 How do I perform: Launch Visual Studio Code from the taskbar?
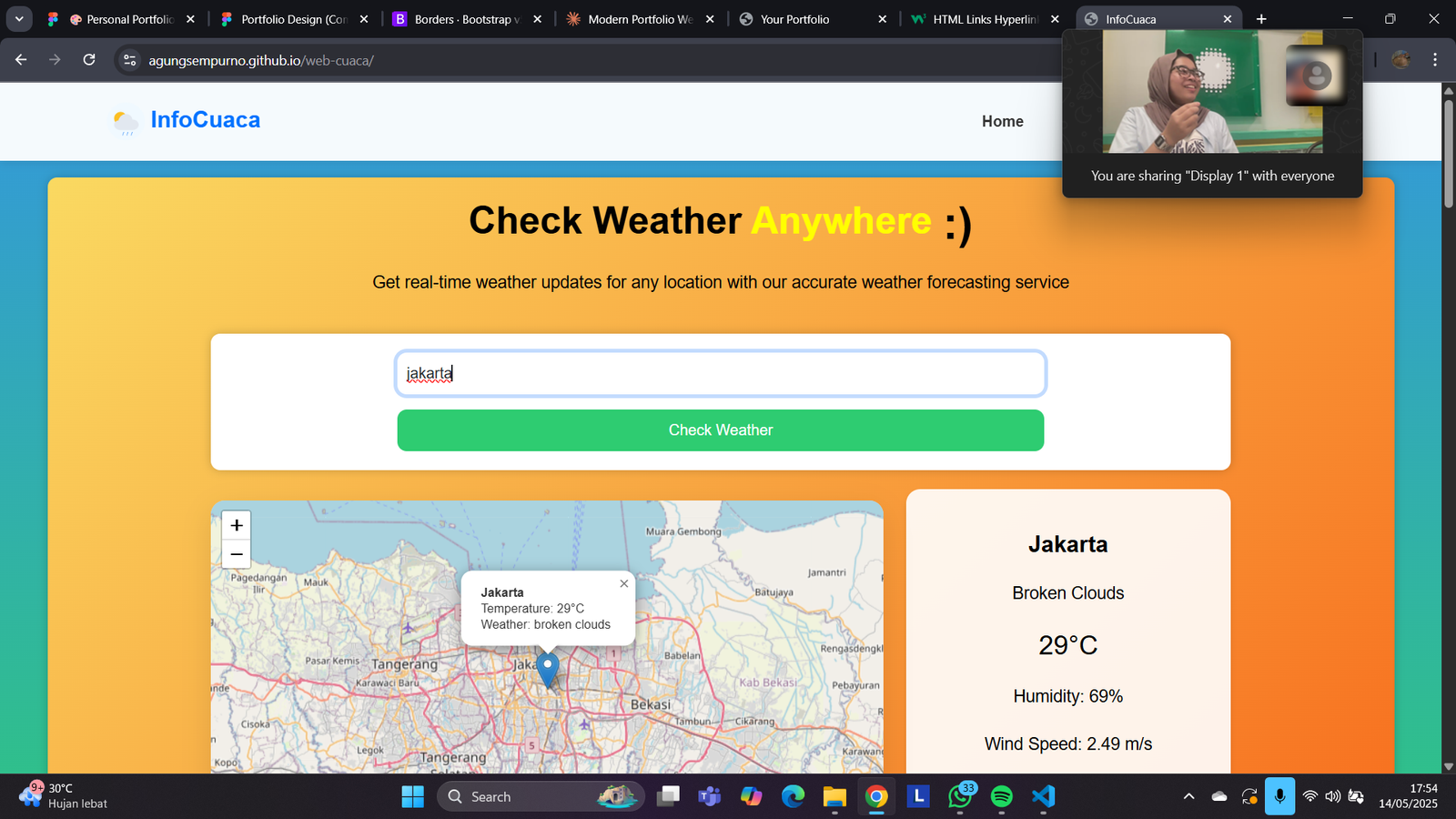tap(1042, 795)
